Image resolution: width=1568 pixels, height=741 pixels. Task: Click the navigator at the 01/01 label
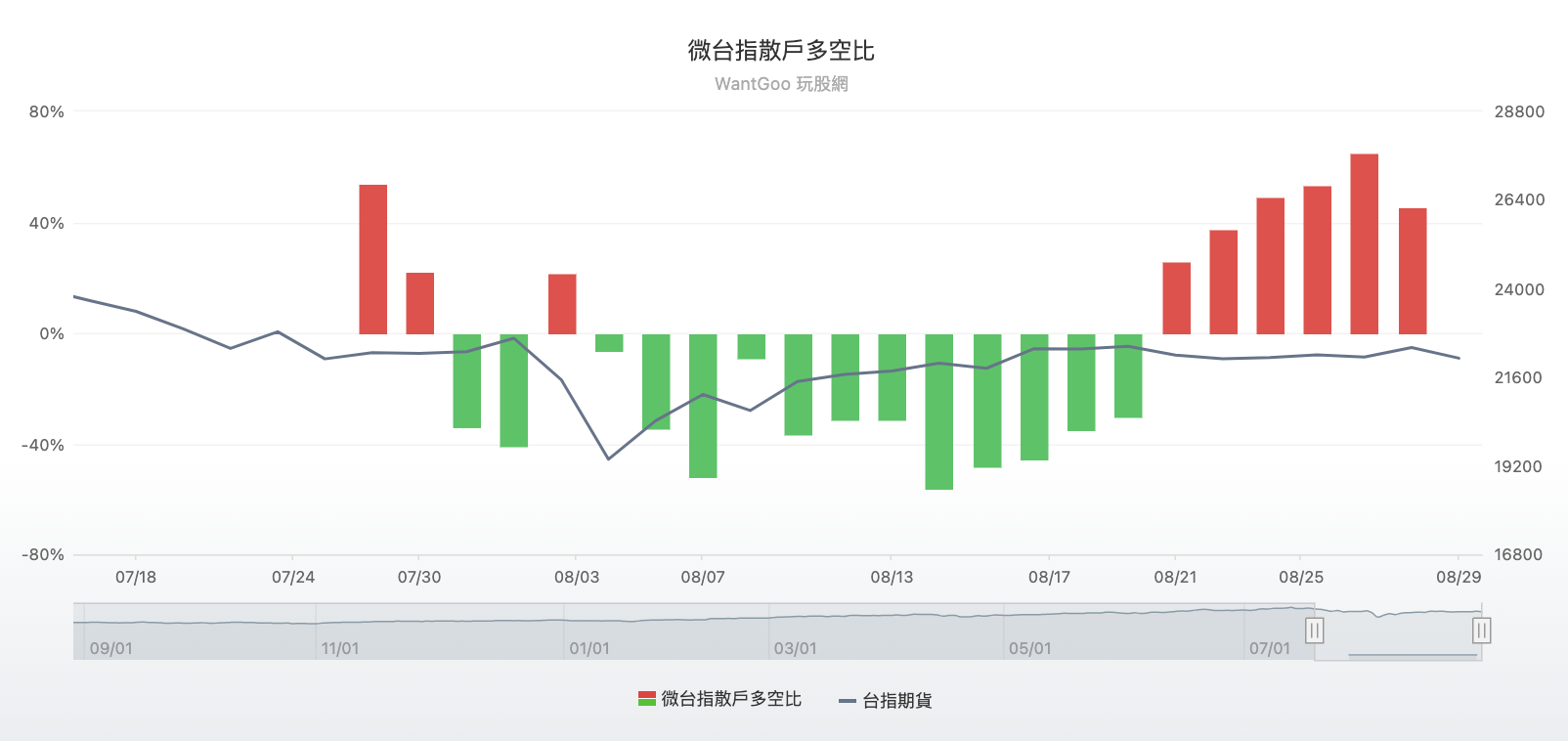(589, 648)
